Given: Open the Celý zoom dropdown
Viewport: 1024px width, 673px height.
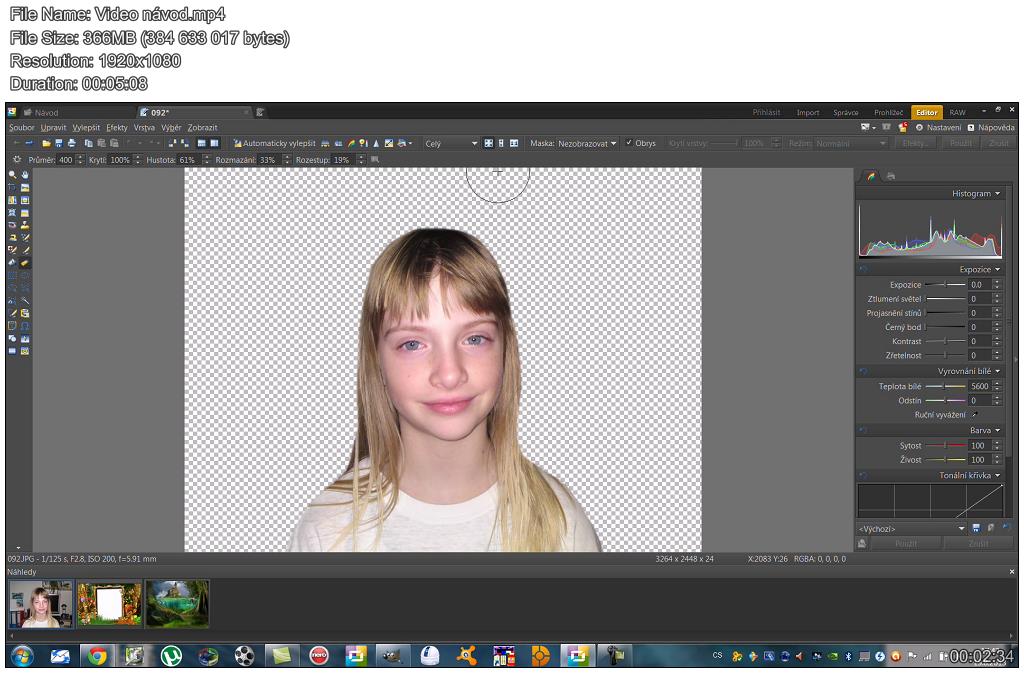Looking at the screenshot, I should click(x=451, y=144).
